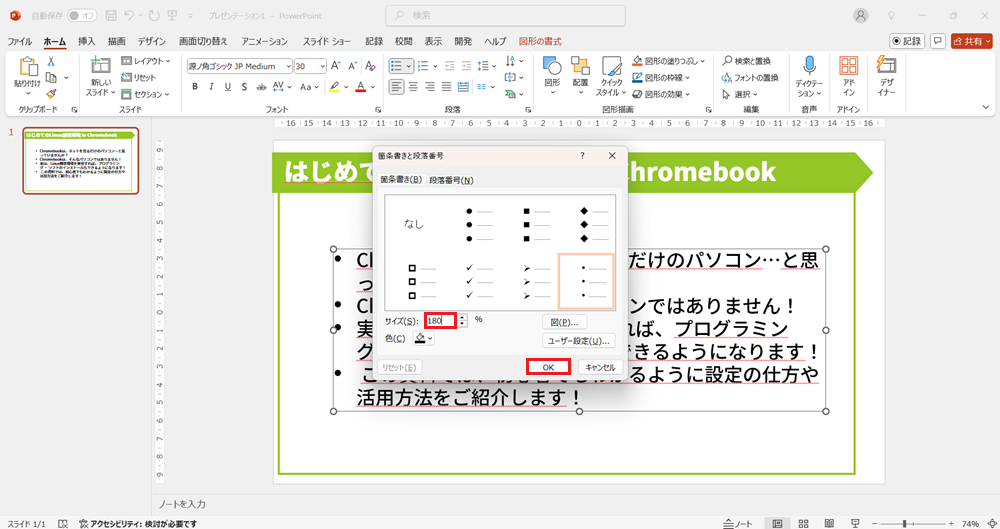Toggle bold formatting
This screenshot has width=1000, height=529.
(195, 87)
